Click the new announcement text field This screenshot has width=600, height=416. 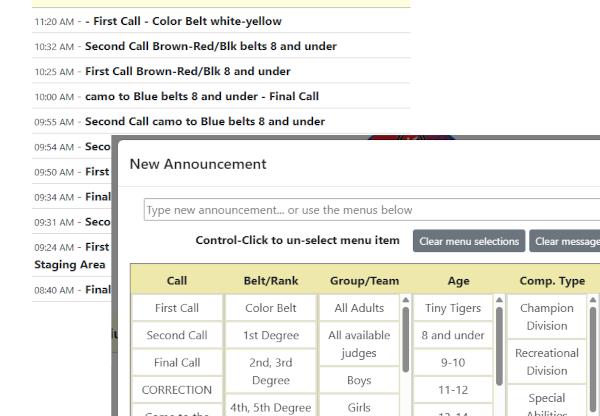coord(372,210)
